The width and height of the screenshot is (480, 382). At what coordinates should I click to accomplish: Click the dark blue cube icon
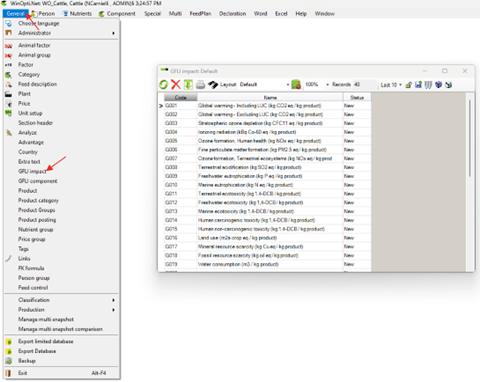[439, 85]
